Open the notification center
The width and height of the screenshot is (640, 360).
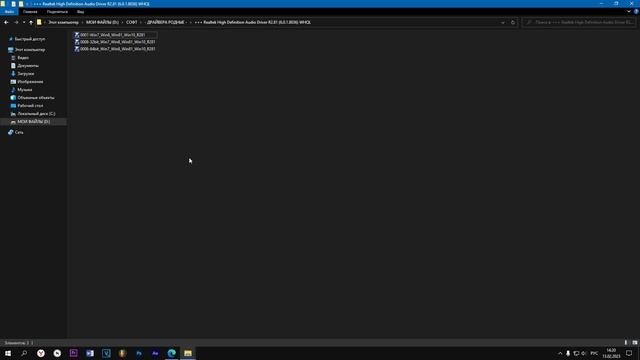pyautogui.click(x=629, y=353)
